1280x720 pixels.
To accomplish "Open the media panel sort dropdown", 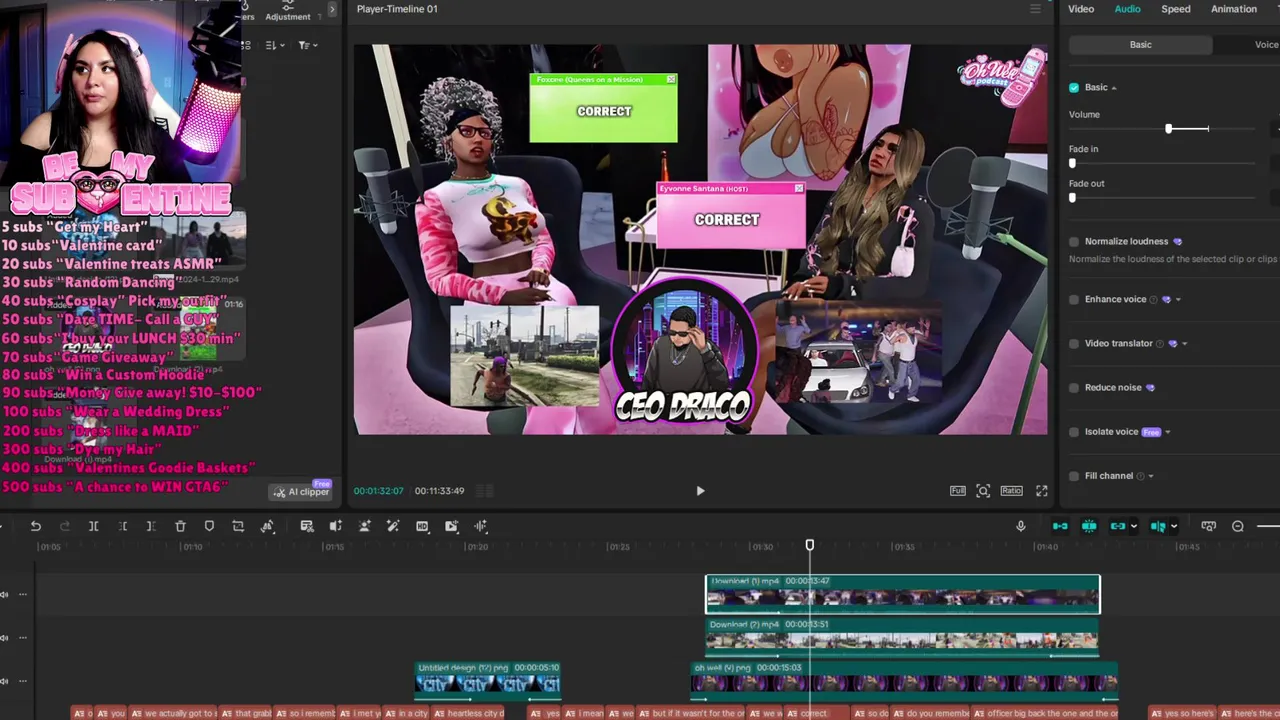I will [276, 45].
